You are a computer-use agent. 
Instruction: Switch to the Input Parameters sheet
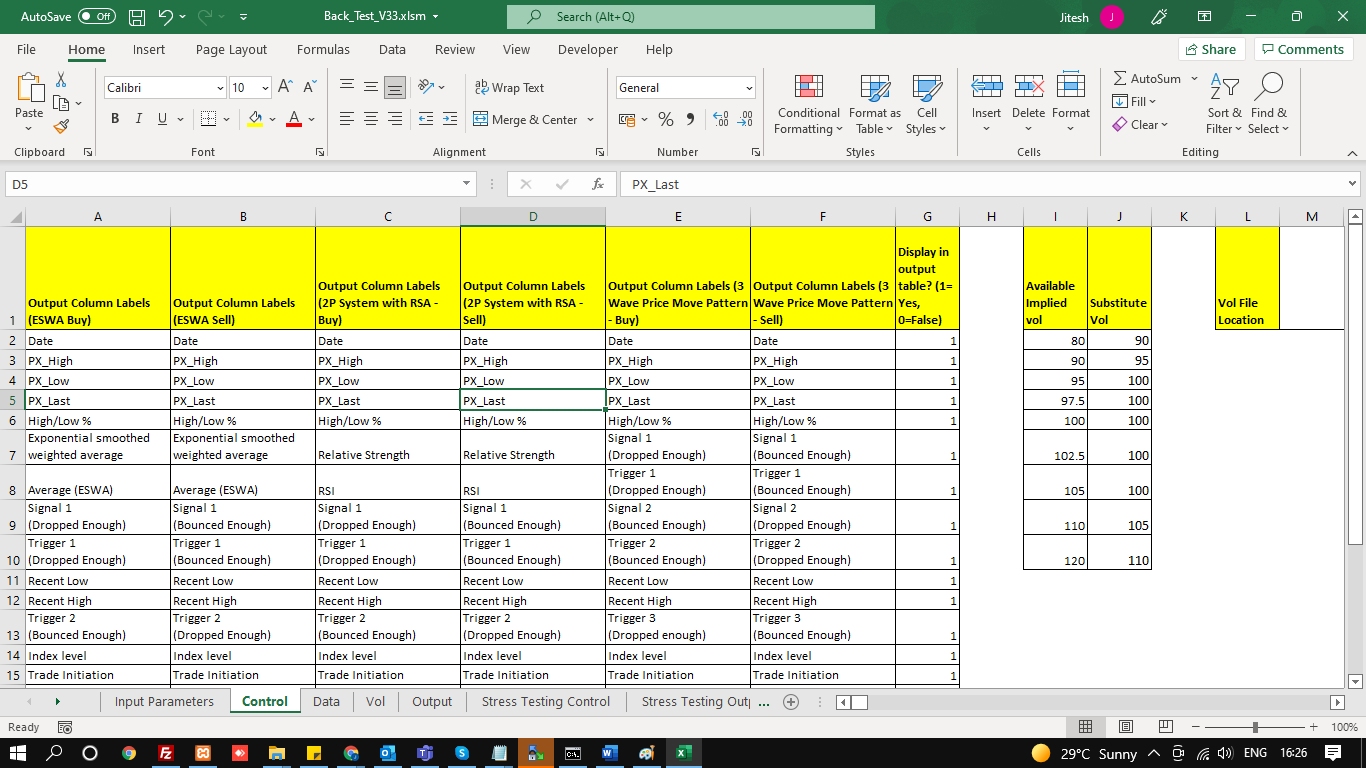164,701
